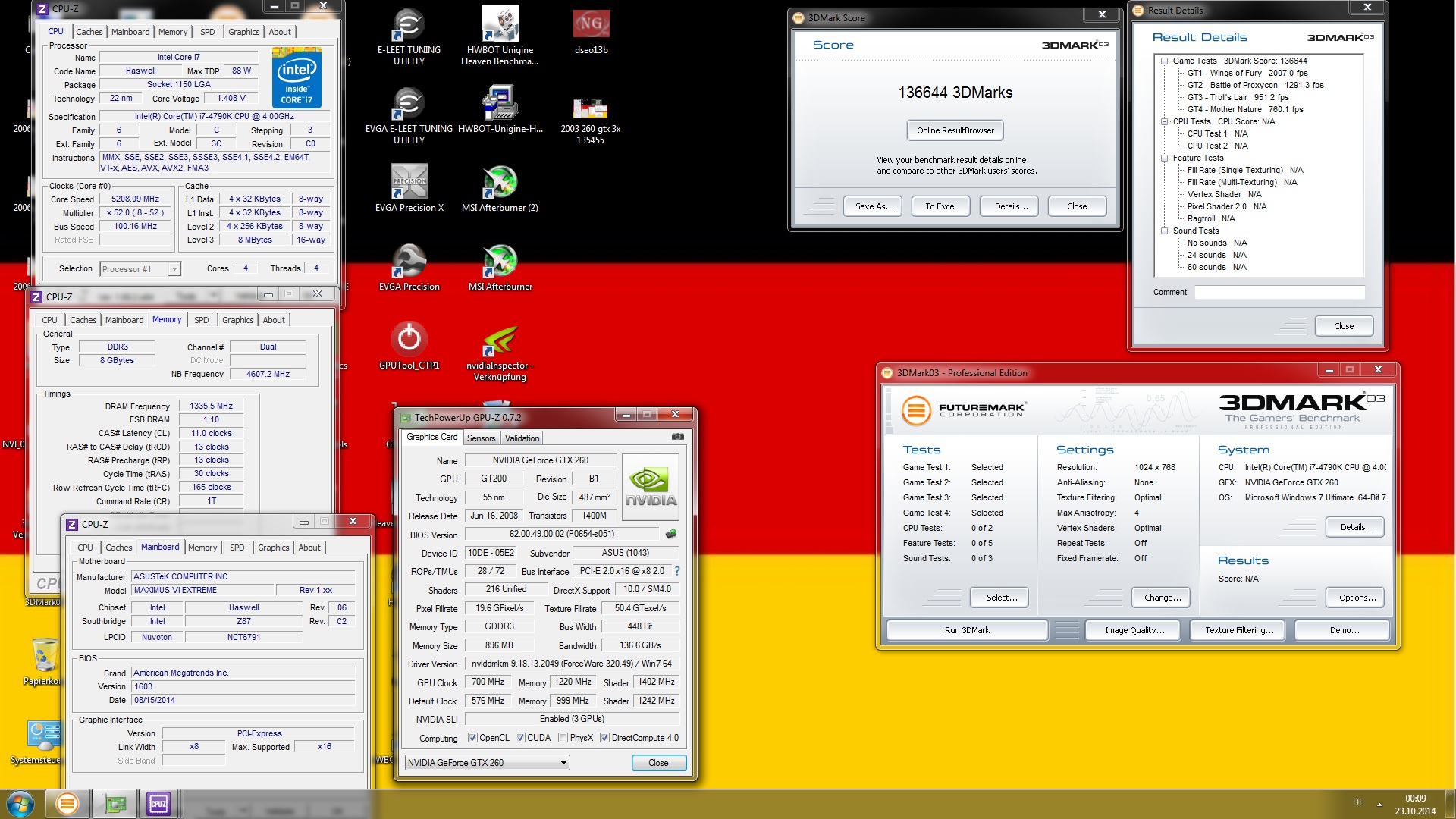Click Details... in 3DMark Score dialog
The height and width of the screenshot is (819, 1456).
point(1011,206)
